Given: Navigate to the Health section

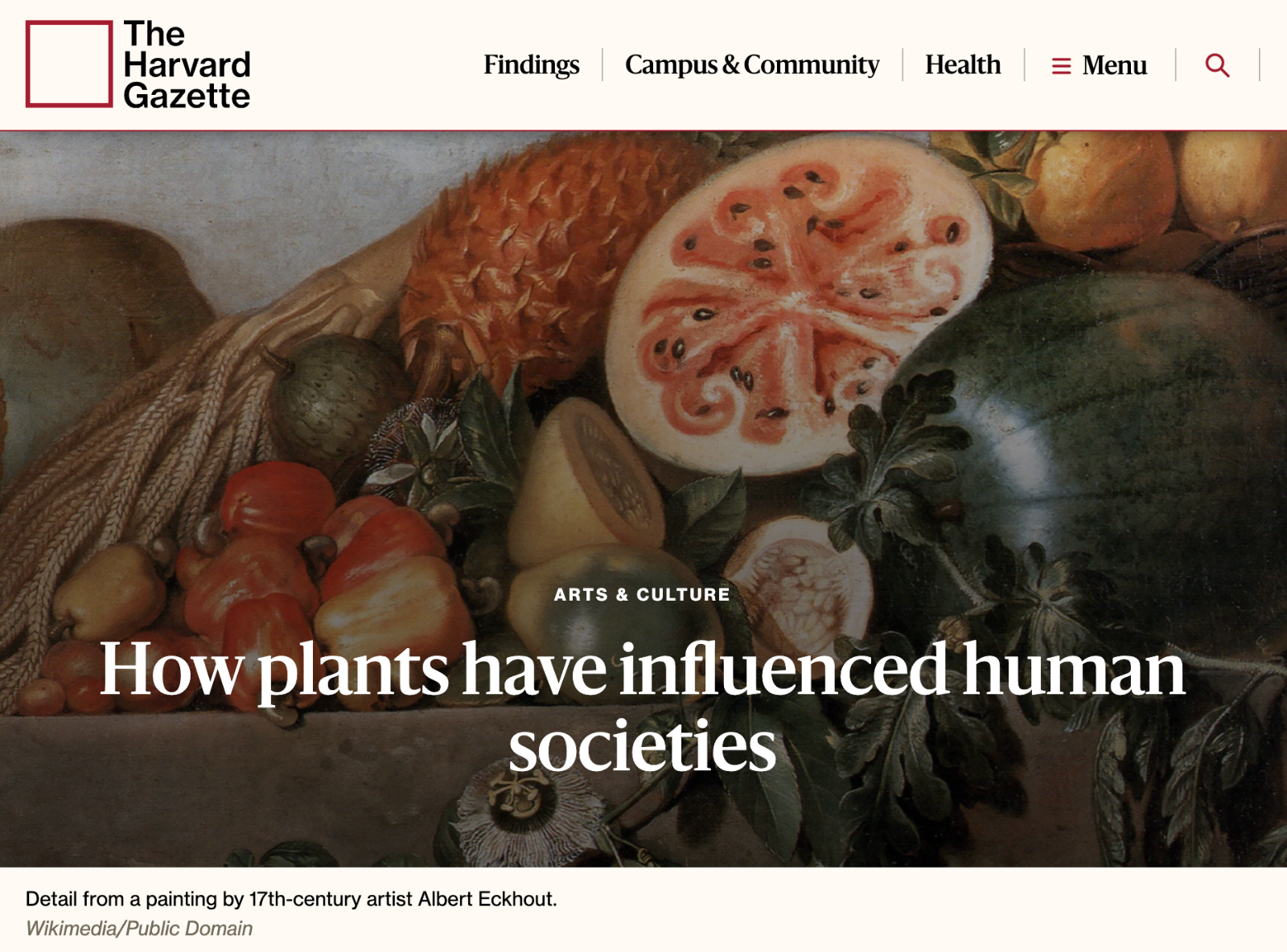Looking at the screenshot, I should click(x=962, y=64).
